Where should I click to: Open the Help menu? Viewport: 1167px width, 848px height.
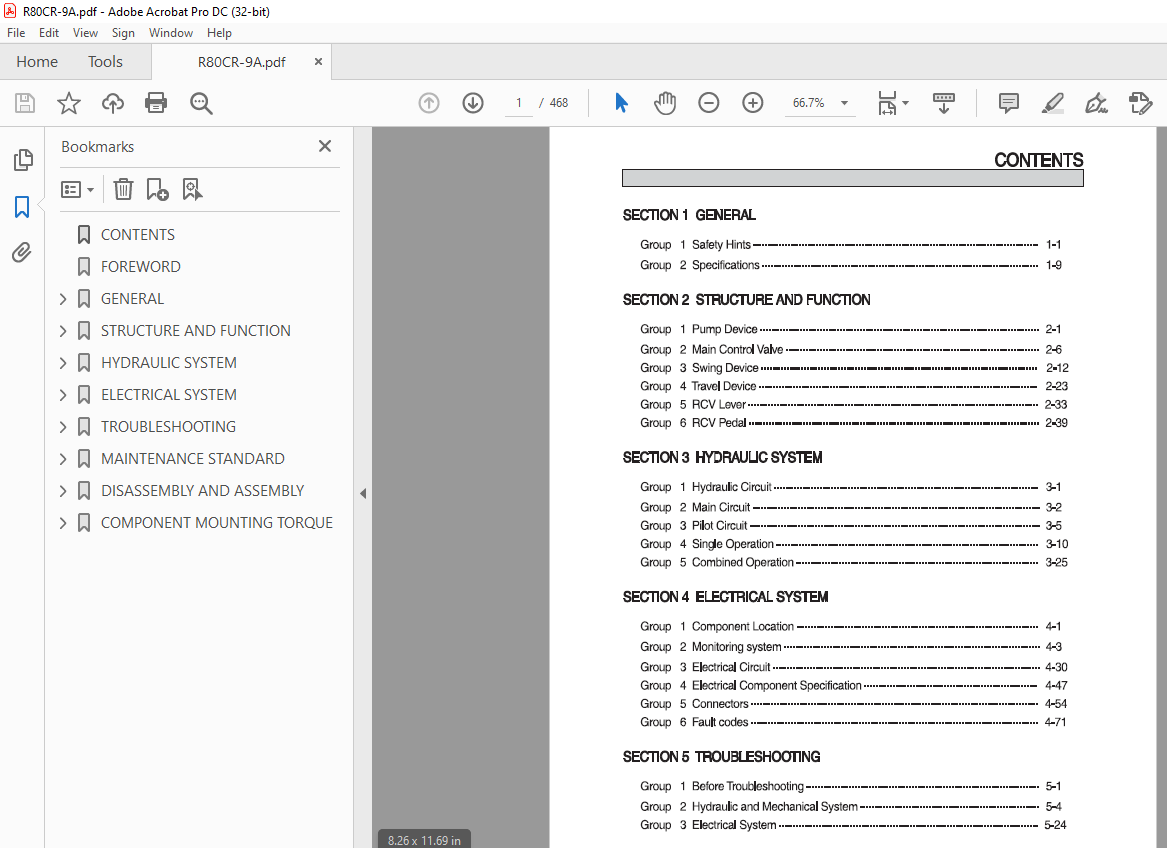point(219,33)
